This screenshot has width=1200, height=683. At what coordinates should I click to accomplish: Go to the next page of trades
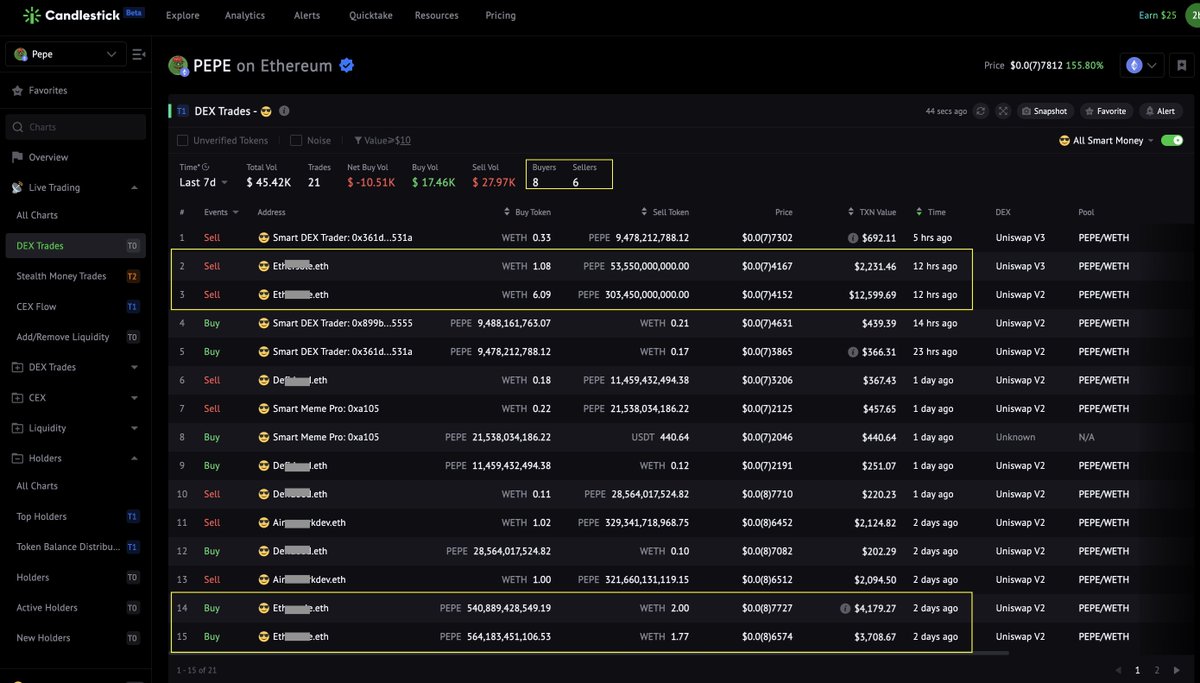pyautogui.click(x=1176, y=669)
